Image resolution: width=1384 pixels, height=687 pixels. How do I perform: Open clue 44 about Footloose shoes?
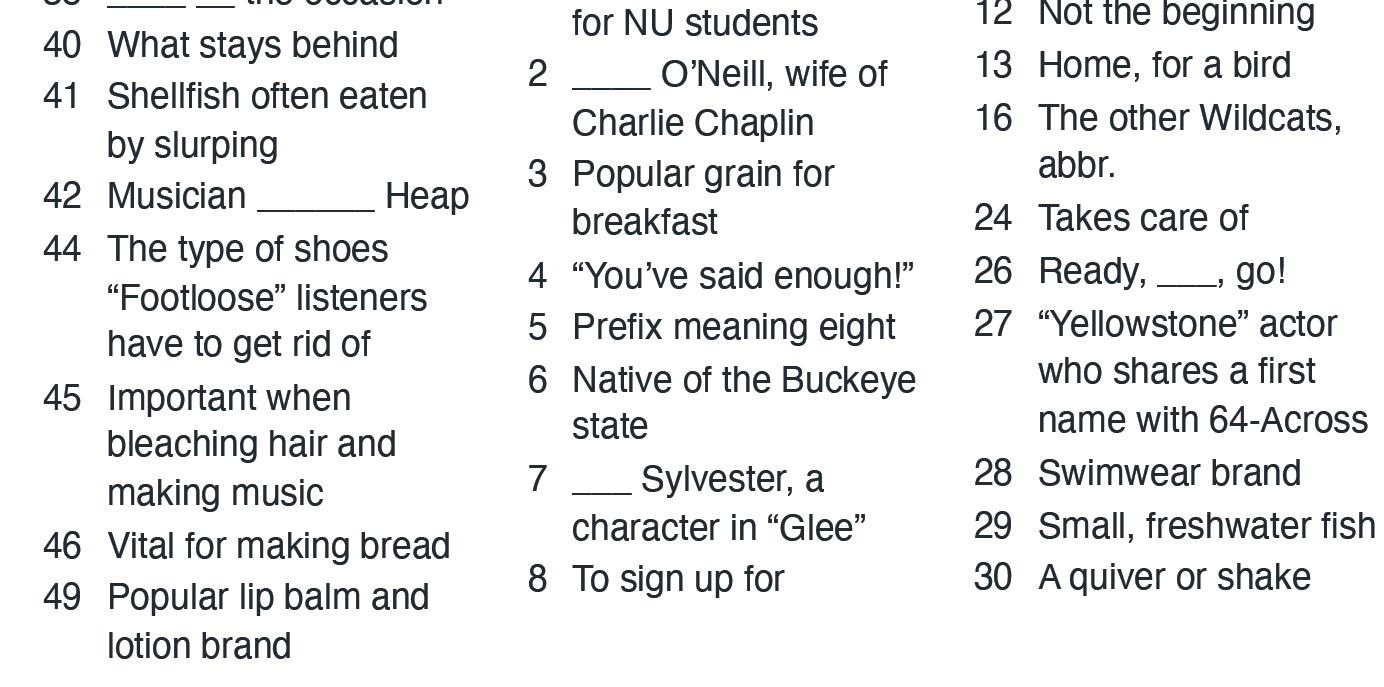click(x=235, y=296)
